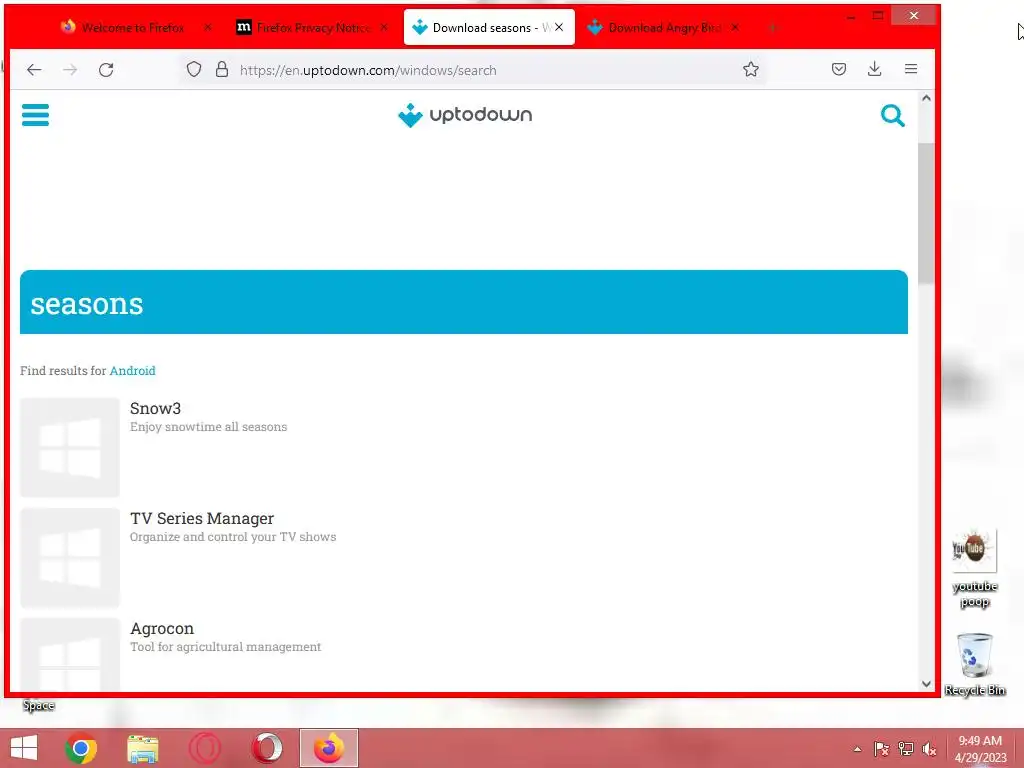Open a new tab with plus button
The image size is (1024, 768).
773,27
